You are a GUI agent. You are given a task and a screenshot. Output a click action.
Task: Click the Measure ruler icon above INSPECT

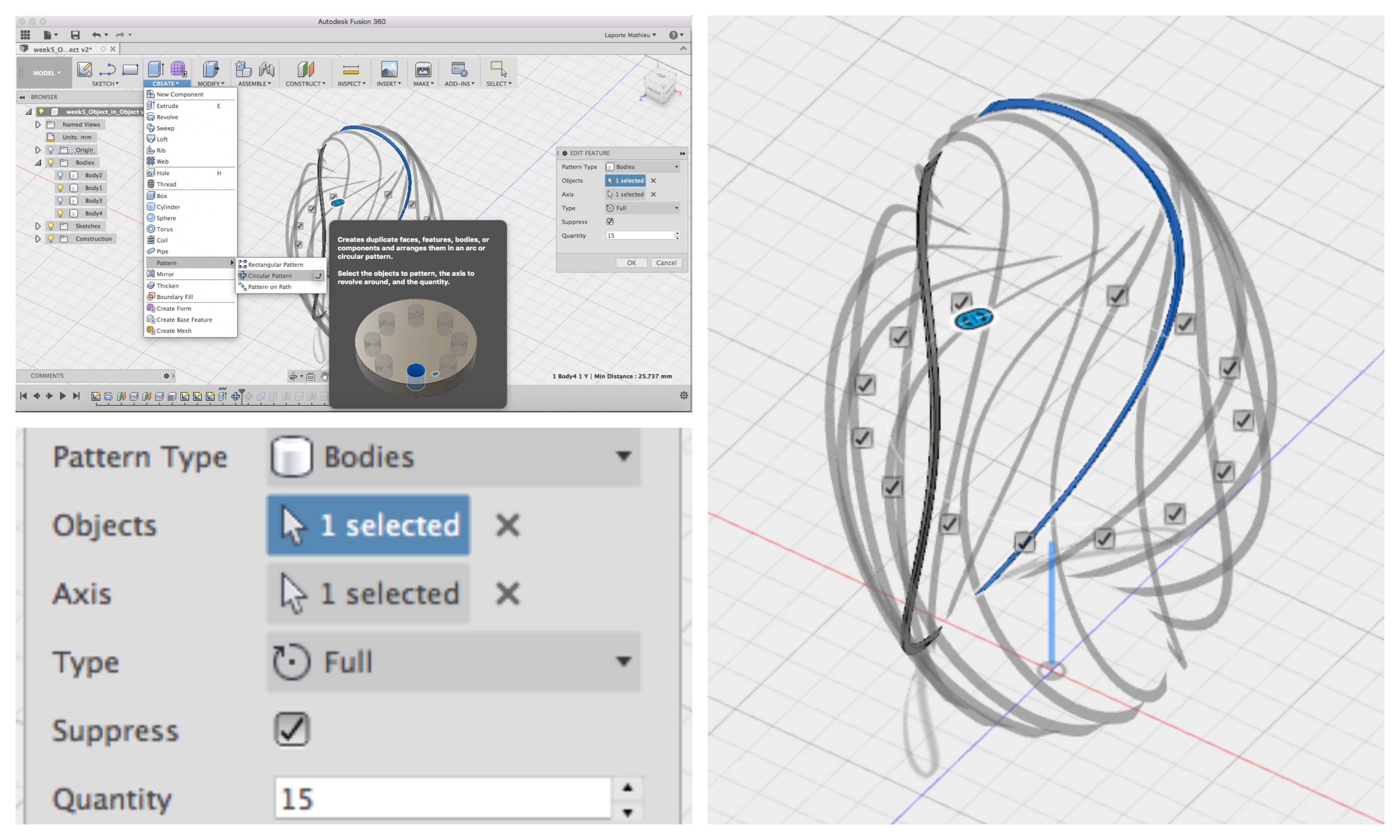[351, 70]
